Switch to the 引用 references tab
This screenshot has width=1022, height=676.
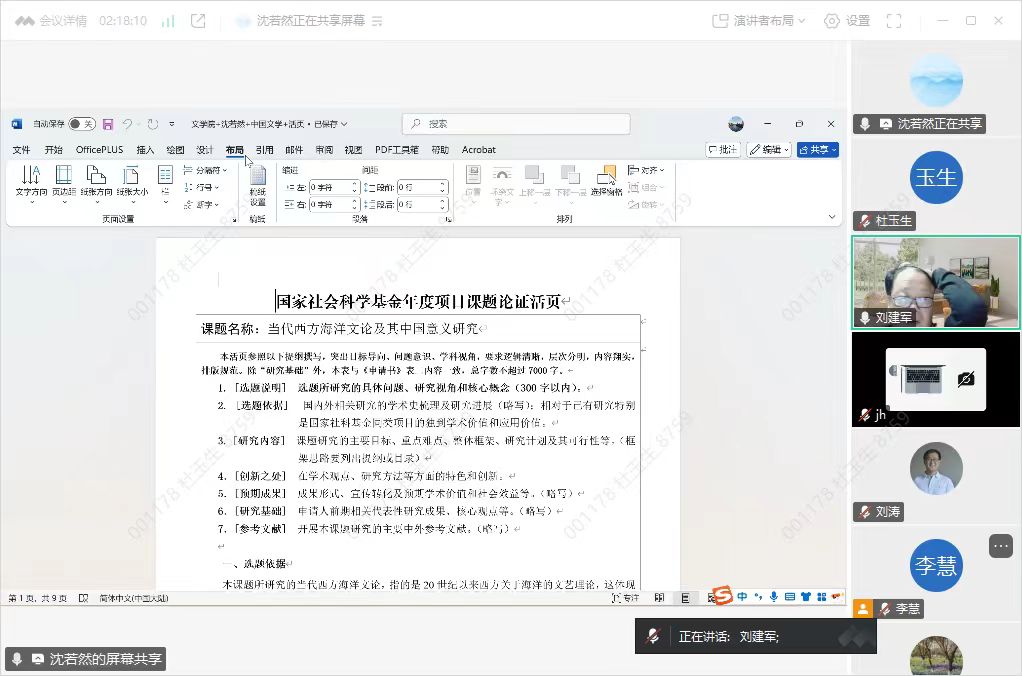(x=264, y=150)
